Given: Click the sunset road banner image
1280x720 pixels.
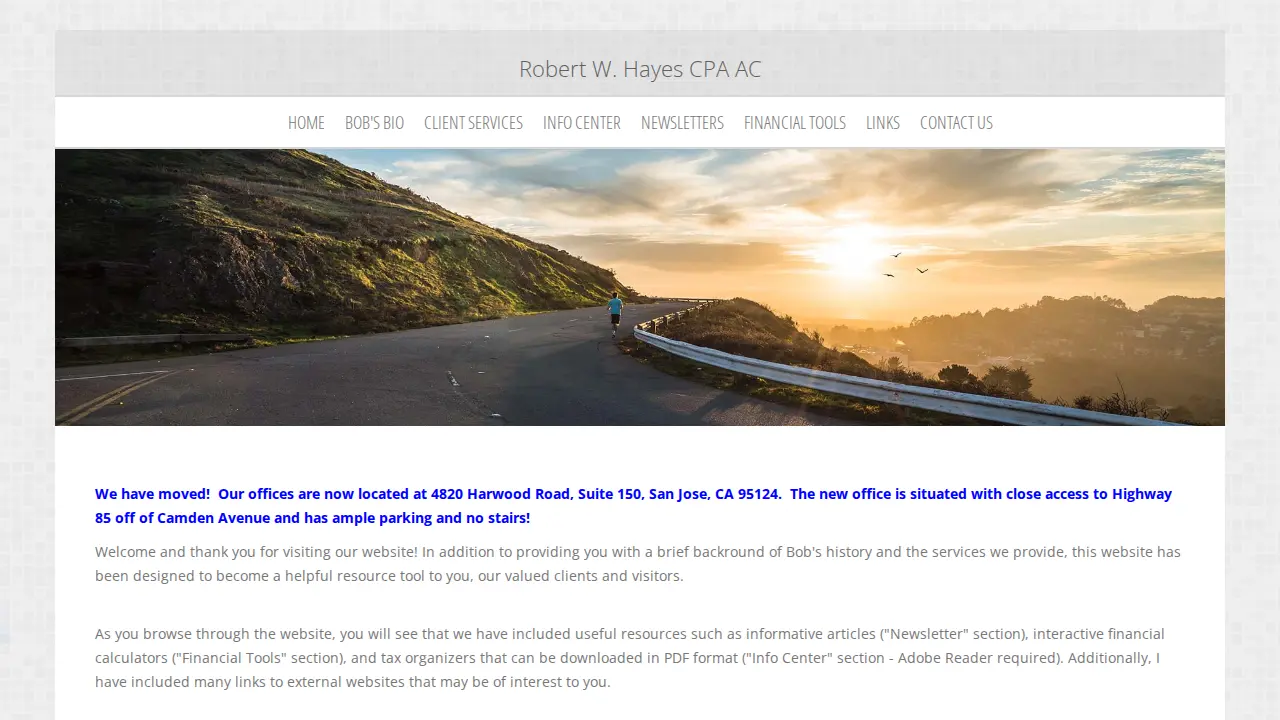Looking at the screenshot, I should pyautogui.click(x=640, y=287).
